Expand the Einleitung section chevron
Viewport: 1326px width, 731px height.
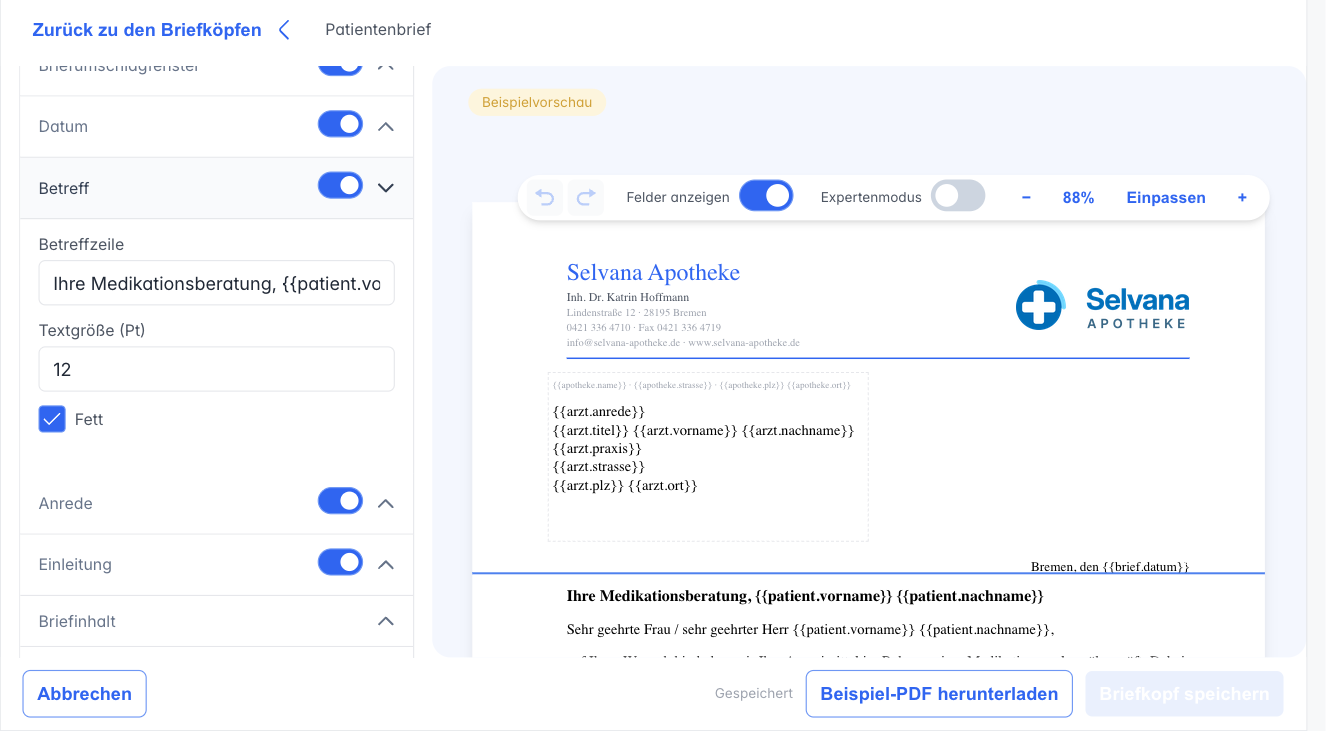coord(386,565)
